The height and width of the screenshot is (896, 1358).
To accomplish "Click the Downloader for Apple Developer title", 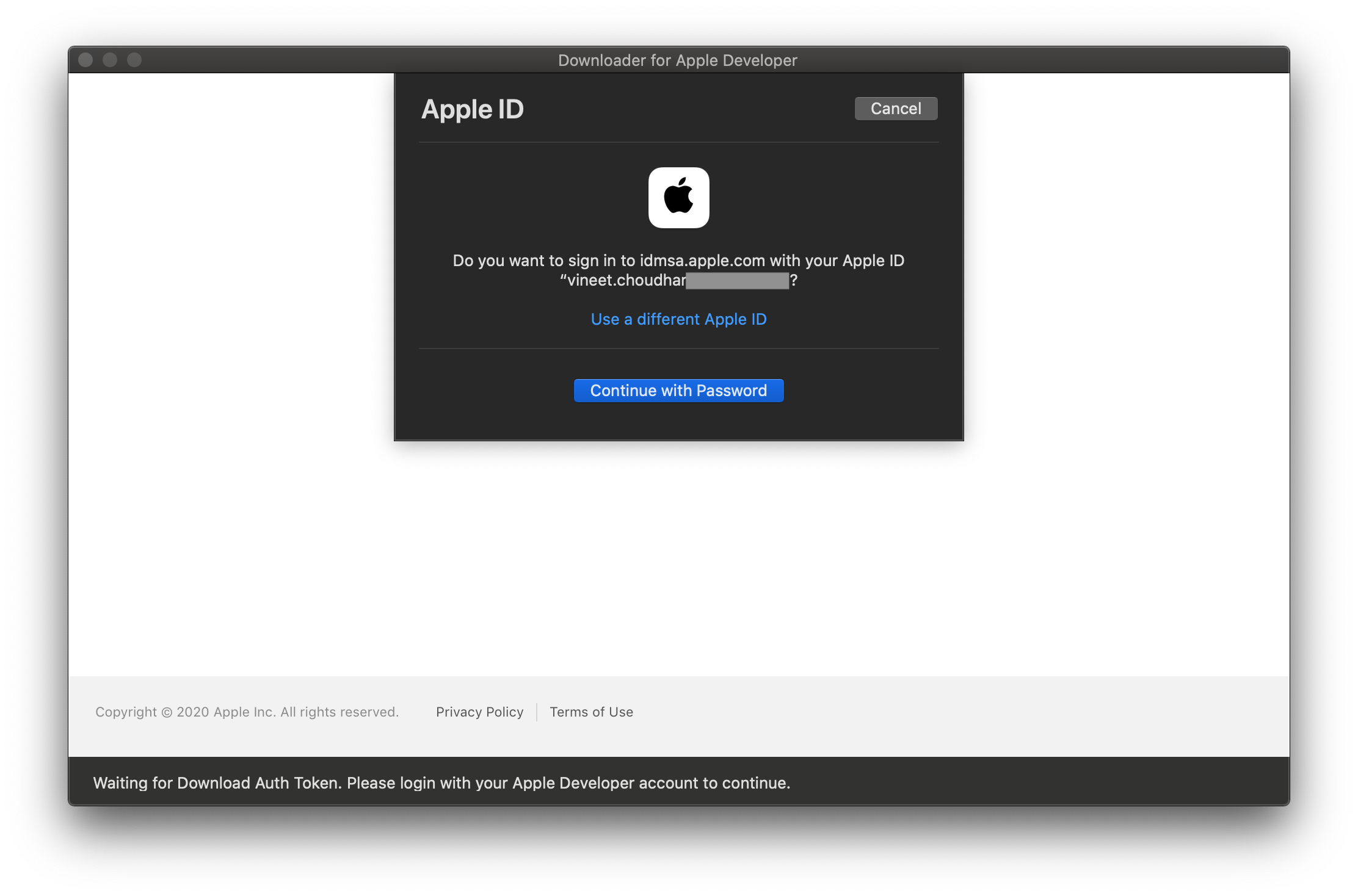I will tap(677, 60).
